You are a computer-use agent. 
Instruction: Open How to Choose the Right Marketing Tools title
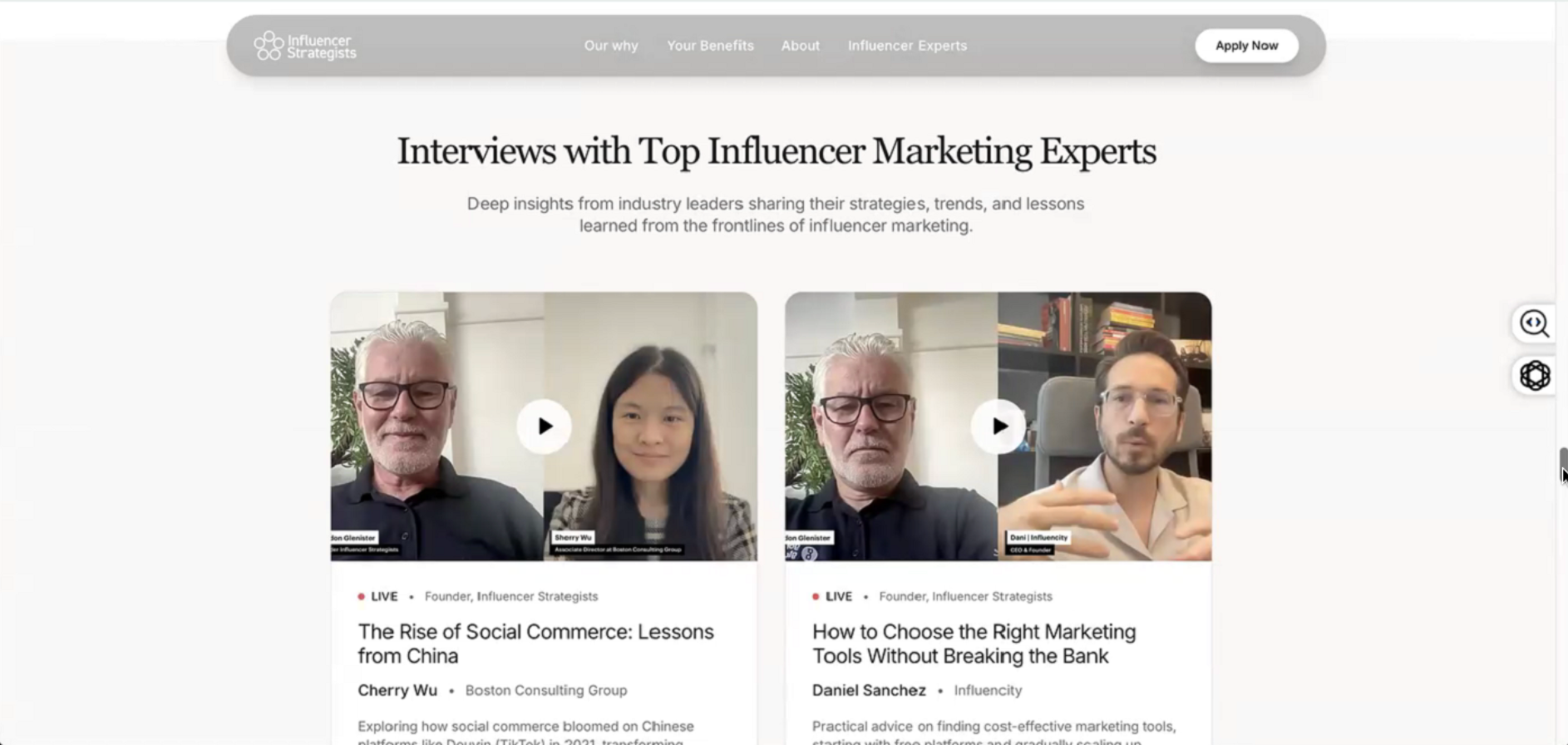974,644
